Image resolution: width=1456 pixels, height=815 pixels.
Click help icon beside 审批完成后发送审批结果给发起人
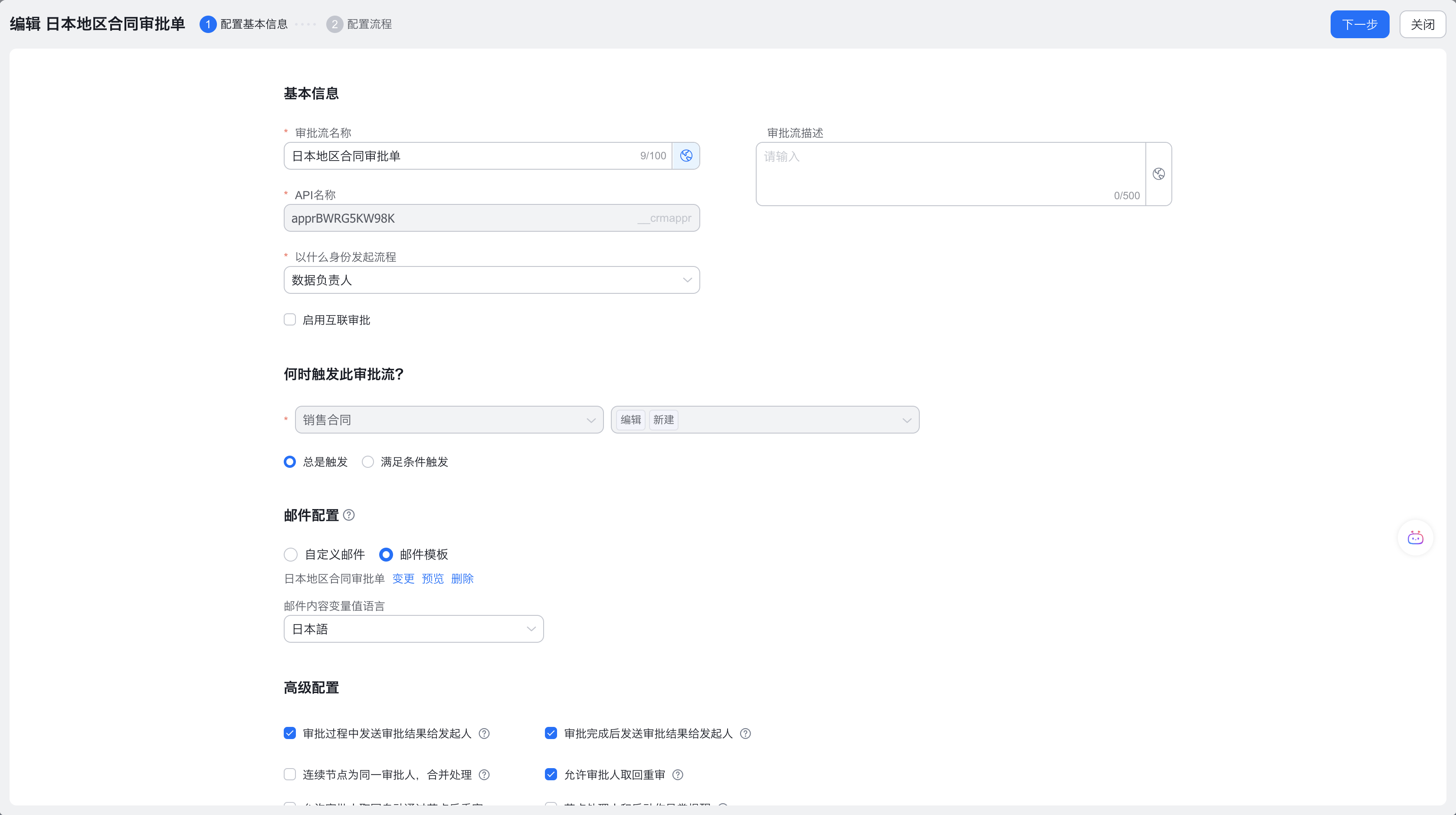pyautogui.click(x=745, y=733)
